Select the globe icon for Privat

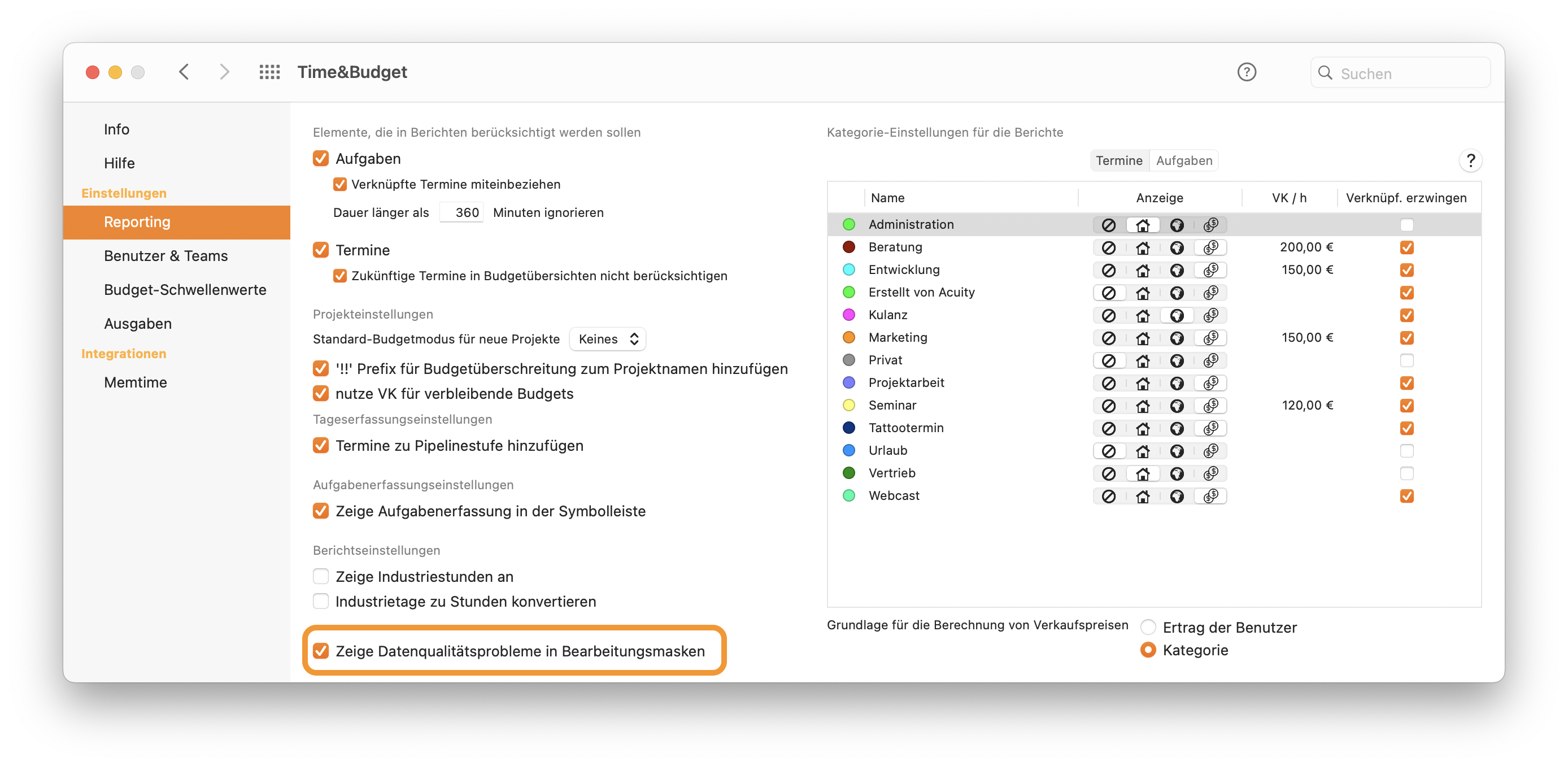(1177, 360)
